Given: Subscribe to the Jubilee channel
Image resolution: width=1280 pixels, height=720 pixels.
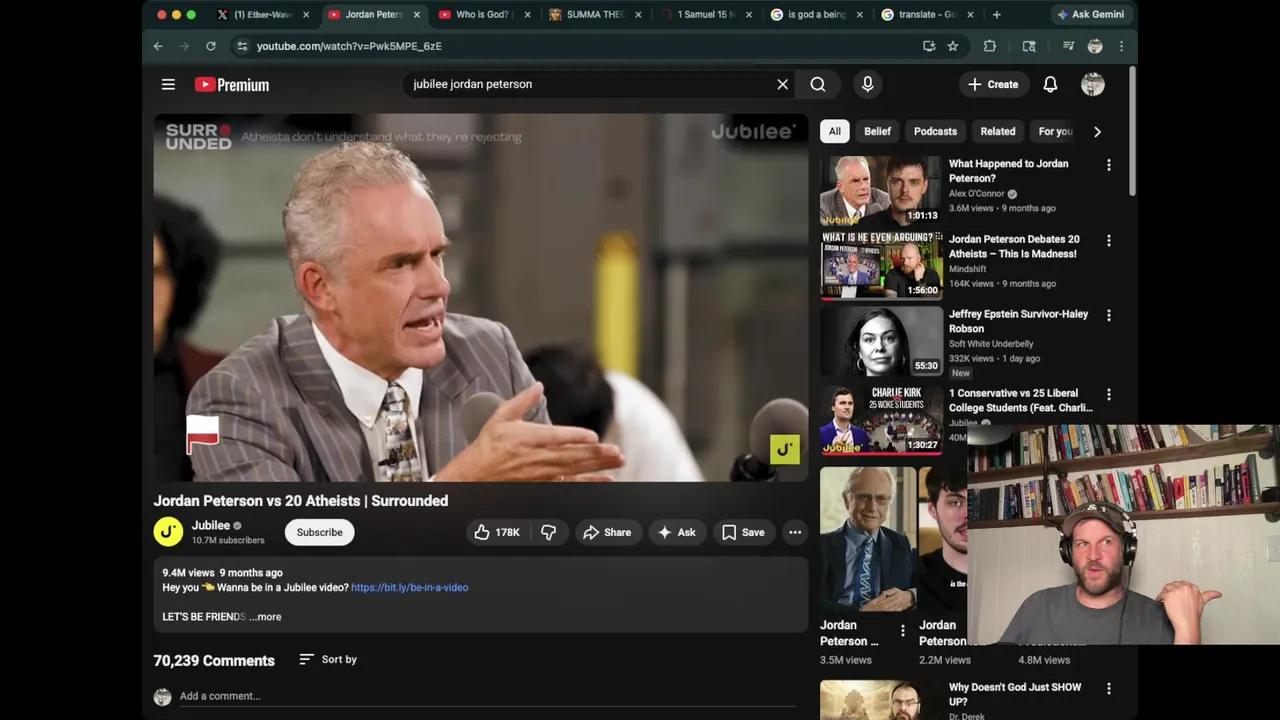Looking at the screenshot, I should tap(319, 532).
